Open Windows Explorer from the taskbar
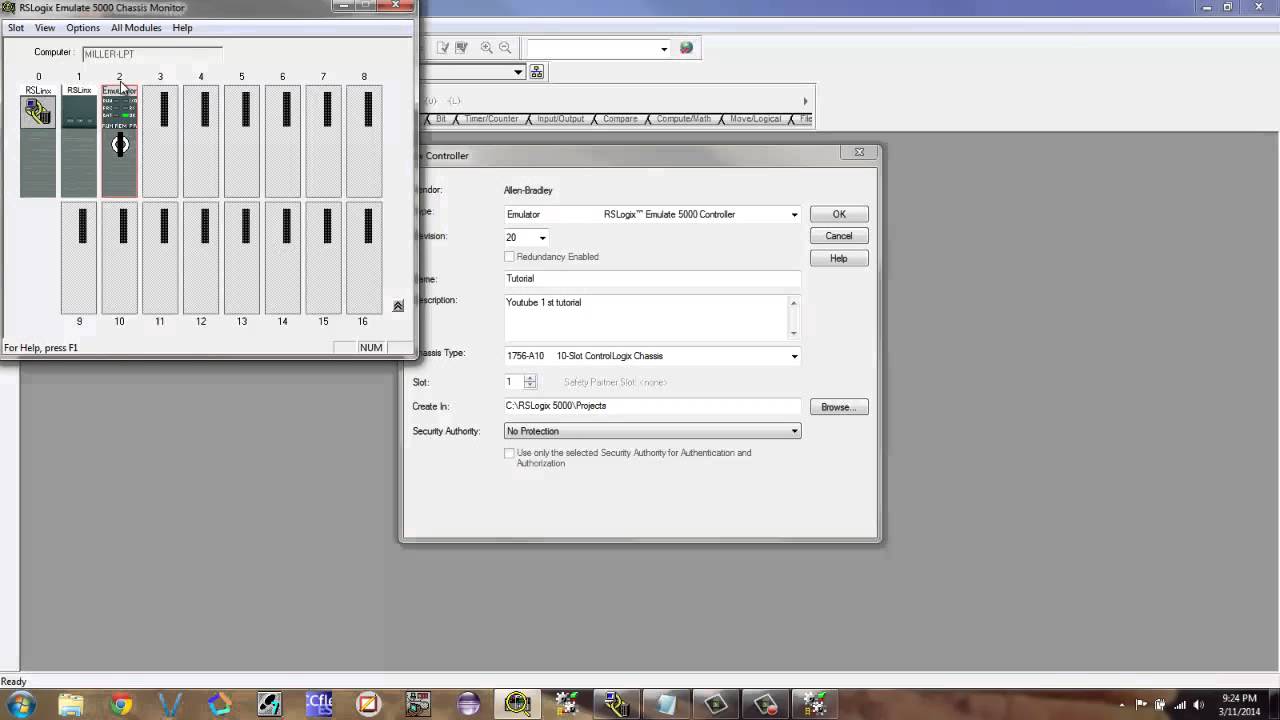 (70, 704)
